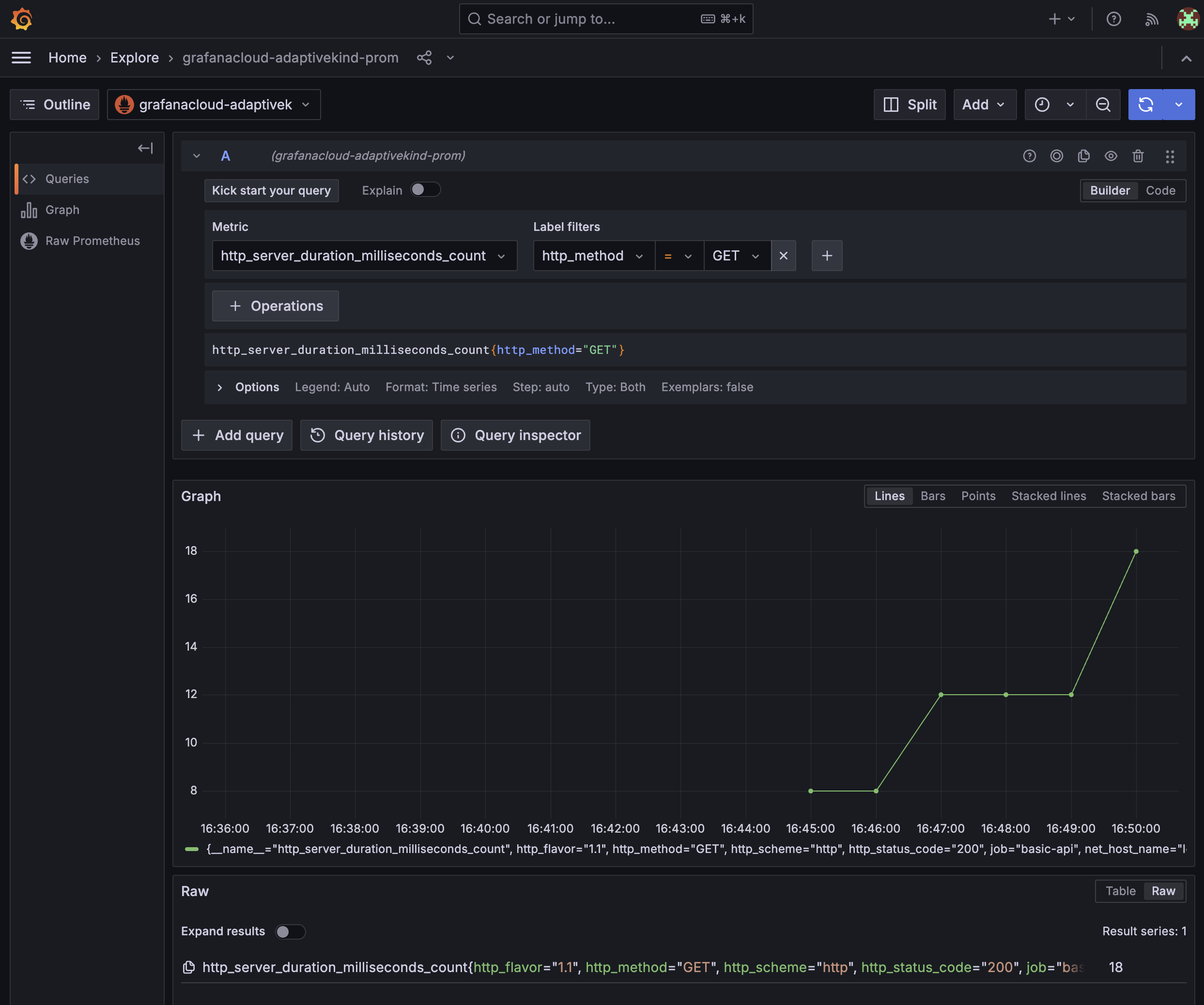Collapse the top navigation bar chevron
This screenshot has width=1204, height=1005.
1186,59
